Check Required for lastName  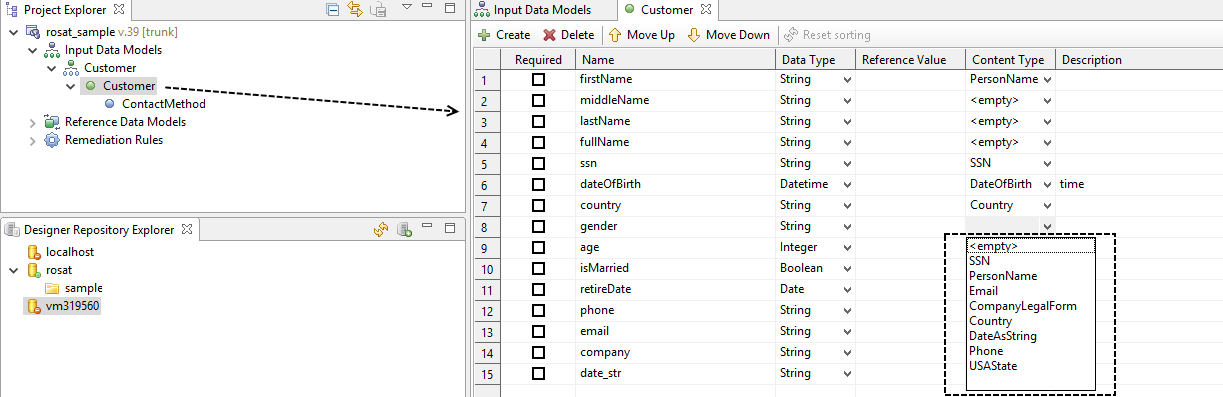coord(538,120)
